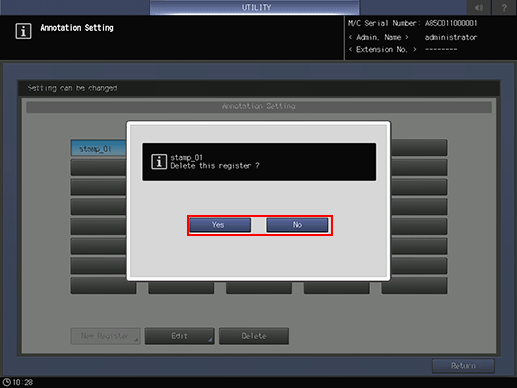Click the Annotation Setting header bar

[x=259, y=107]
